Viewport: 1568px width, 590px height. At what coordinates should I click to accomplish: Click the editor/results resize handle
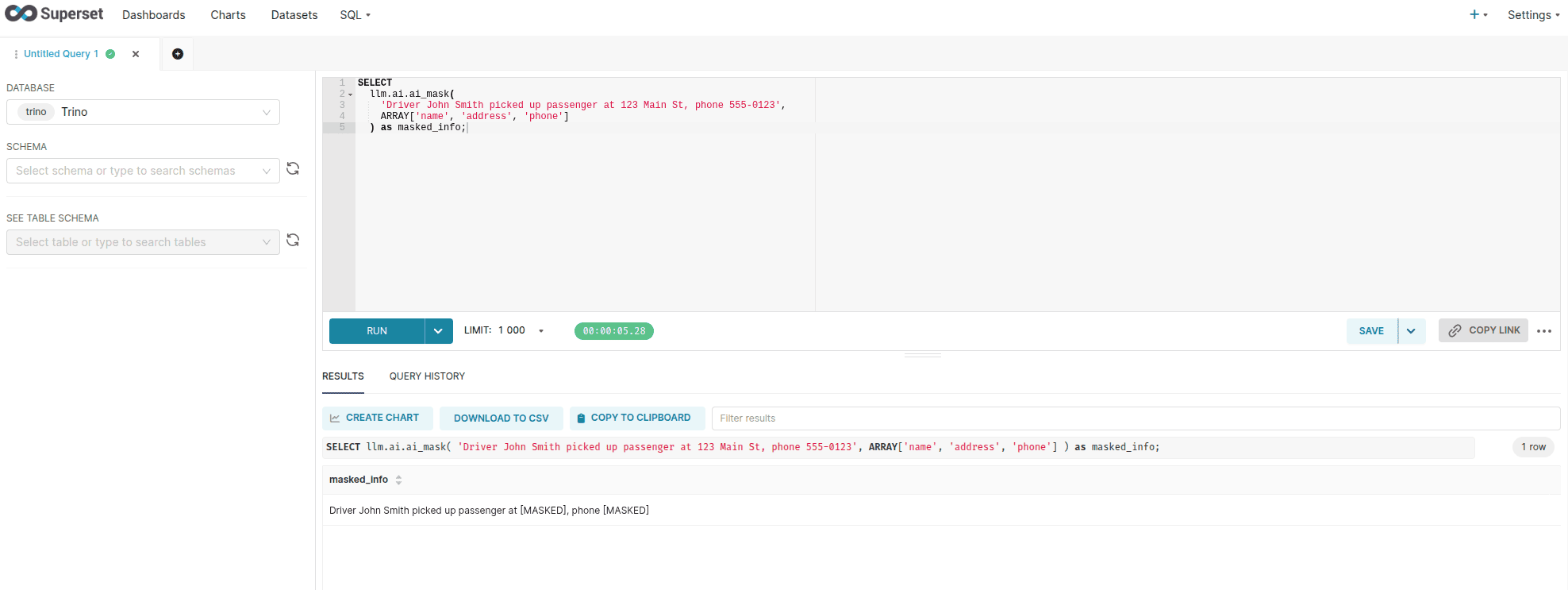[x=923, y=355]
